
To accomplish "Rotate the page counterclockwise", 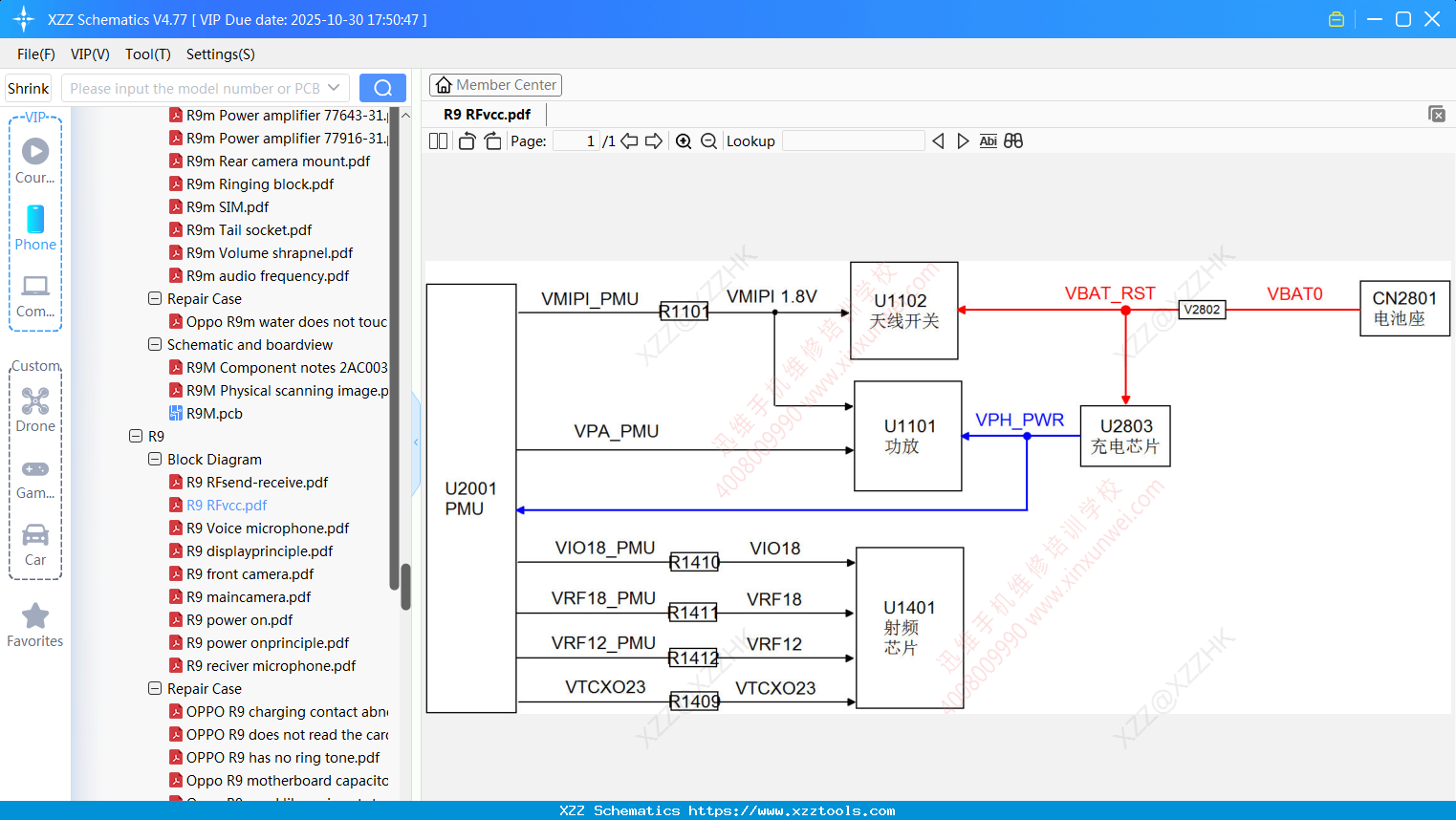I will (467, 141).
